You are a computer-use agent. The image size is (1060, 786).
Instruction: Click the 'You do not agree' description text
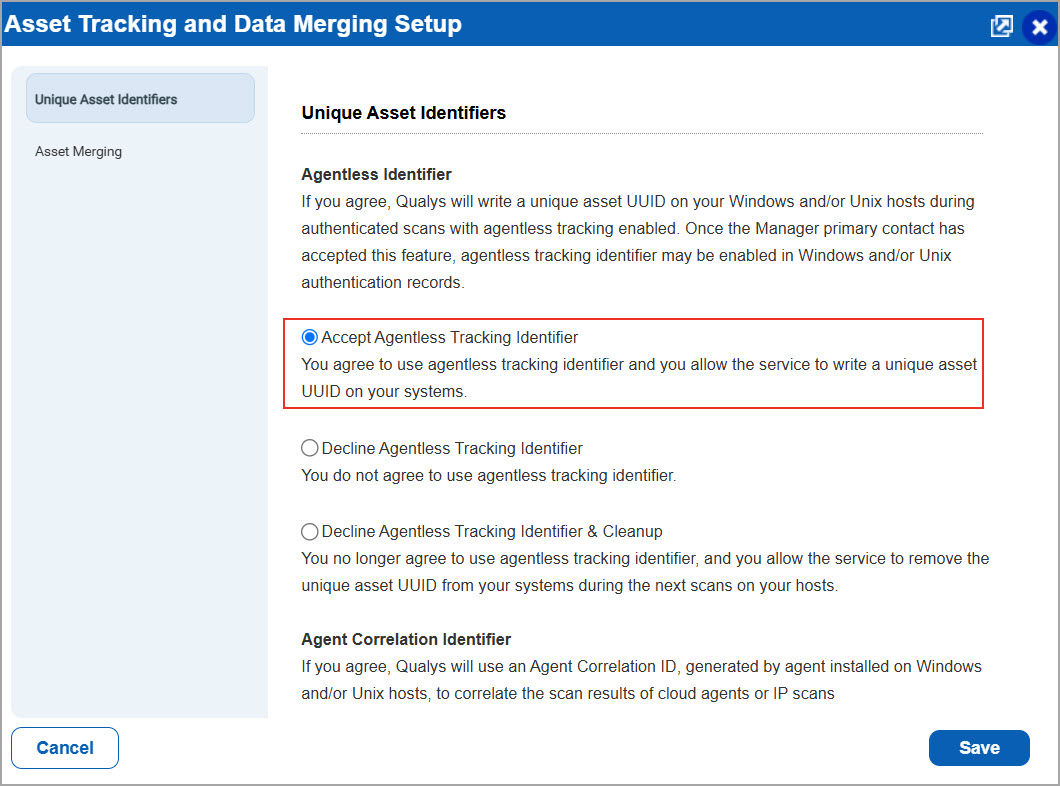click(x=489, y=476)
